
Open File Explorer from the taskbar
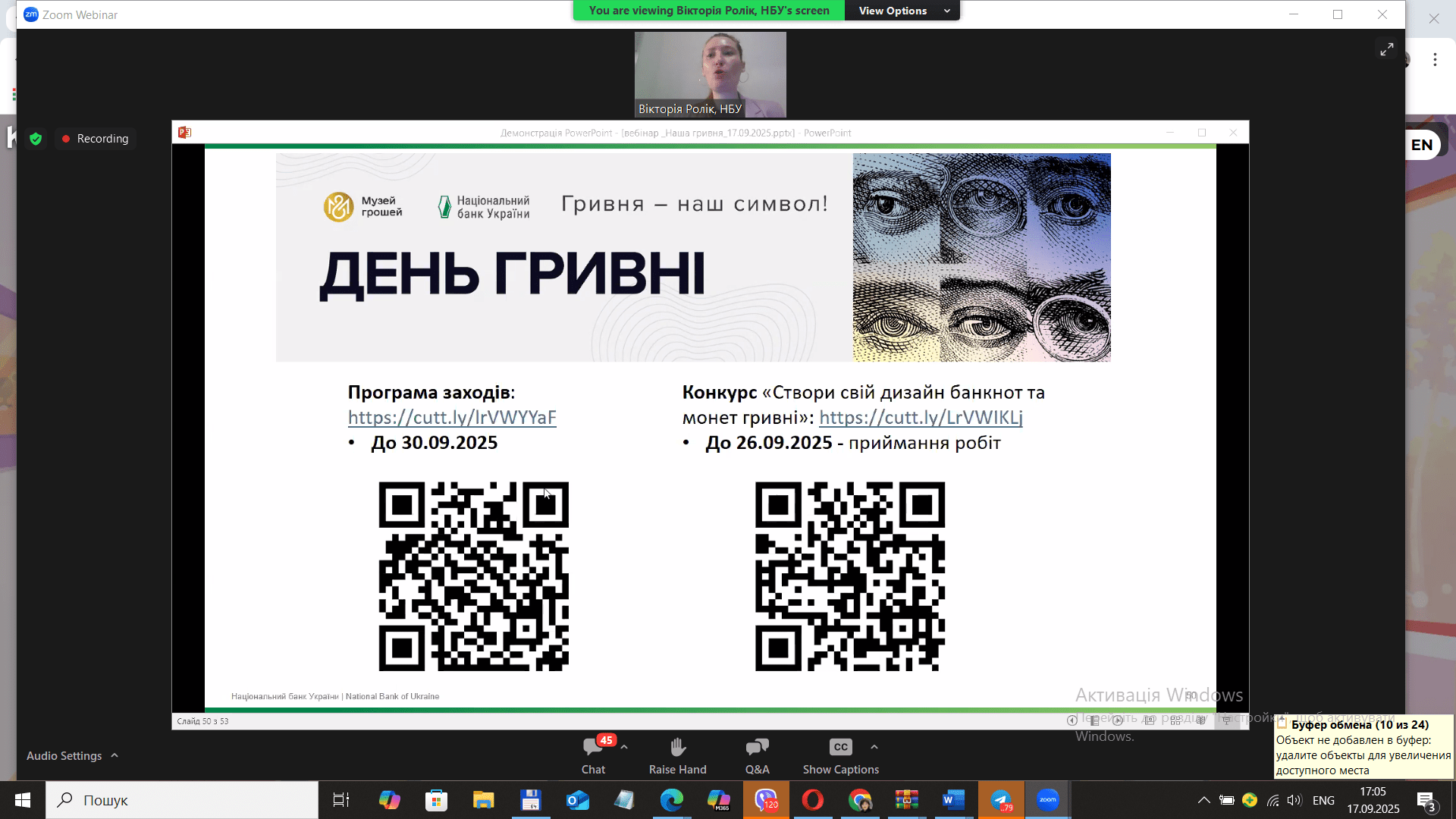click(483, 800)
